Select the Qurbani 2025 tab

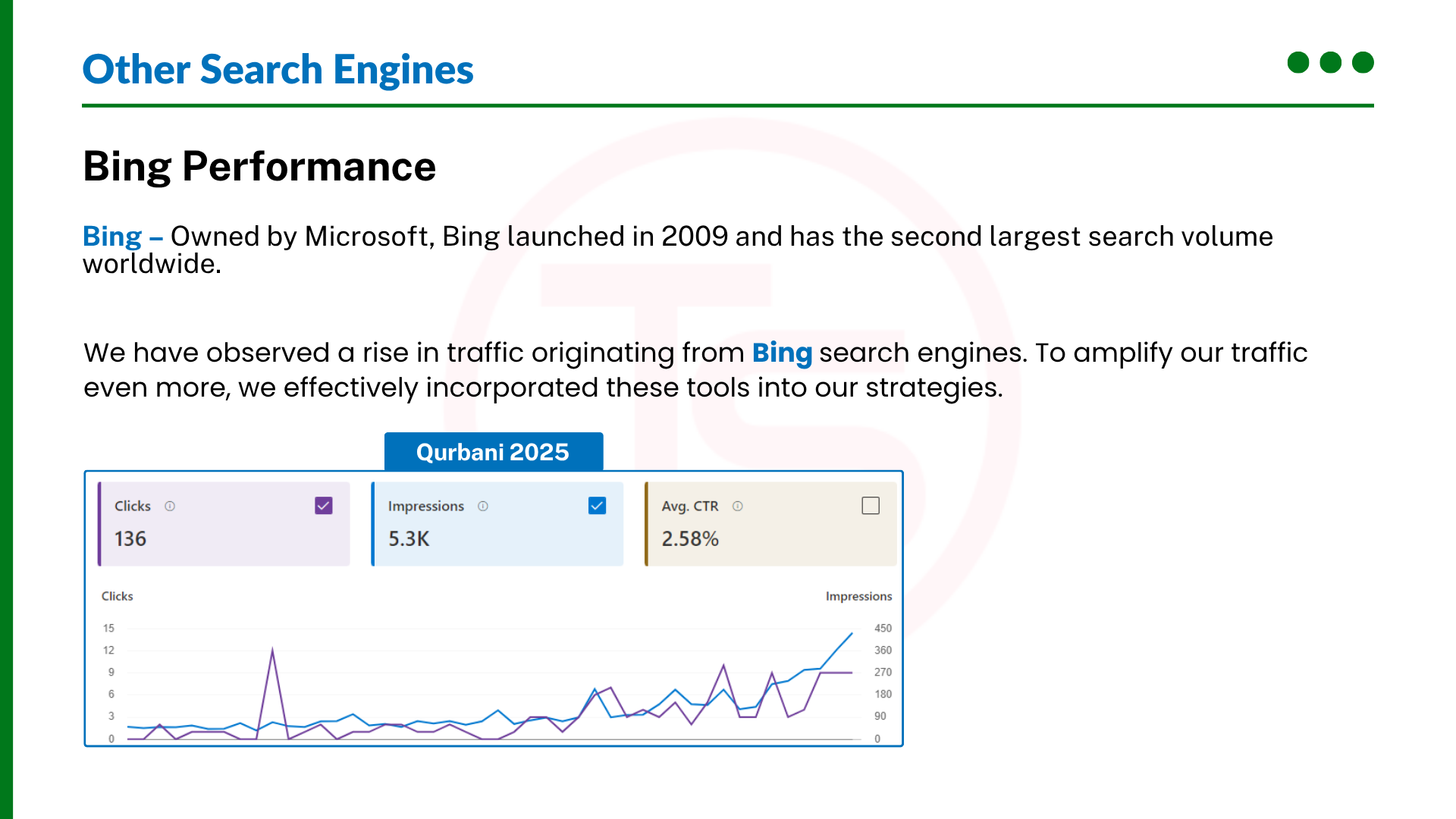pyautogui.click(x=493, y=452)
